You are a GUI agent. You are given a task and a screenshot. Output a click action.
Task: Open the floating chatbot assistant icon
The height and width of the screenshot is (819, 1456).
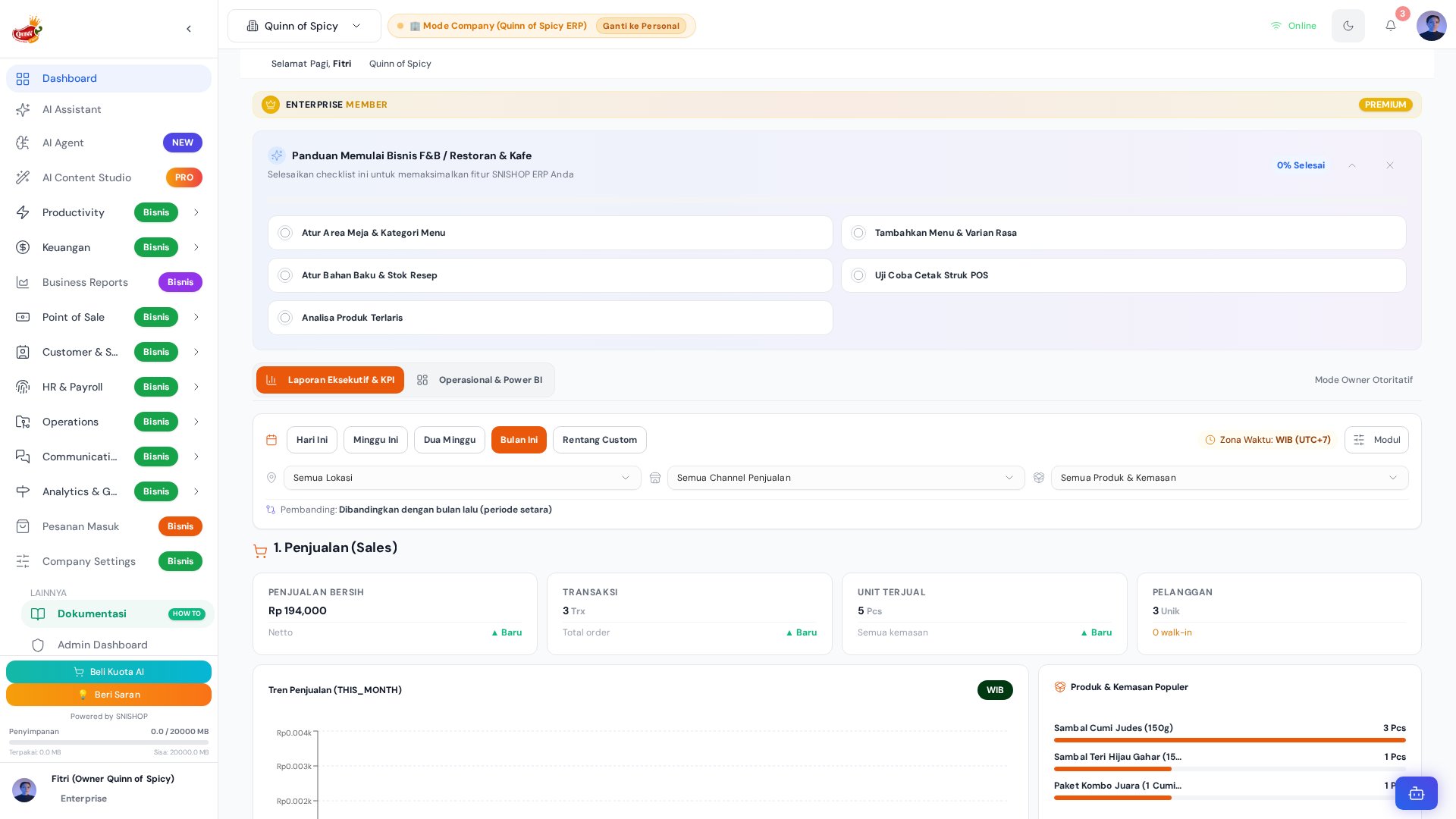1416,793
